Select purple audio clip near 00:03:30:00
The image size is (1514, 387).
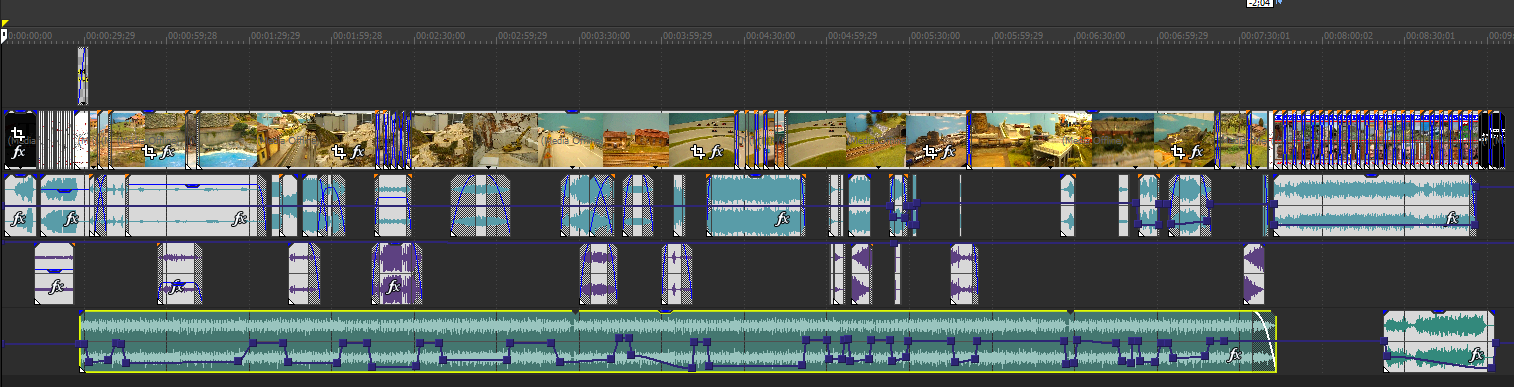click(599, 273)
